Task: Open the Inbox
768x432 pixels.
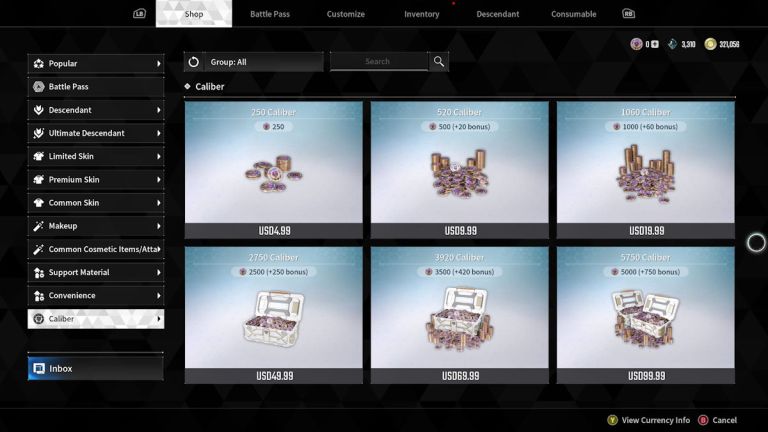Action: pos(96,368)
